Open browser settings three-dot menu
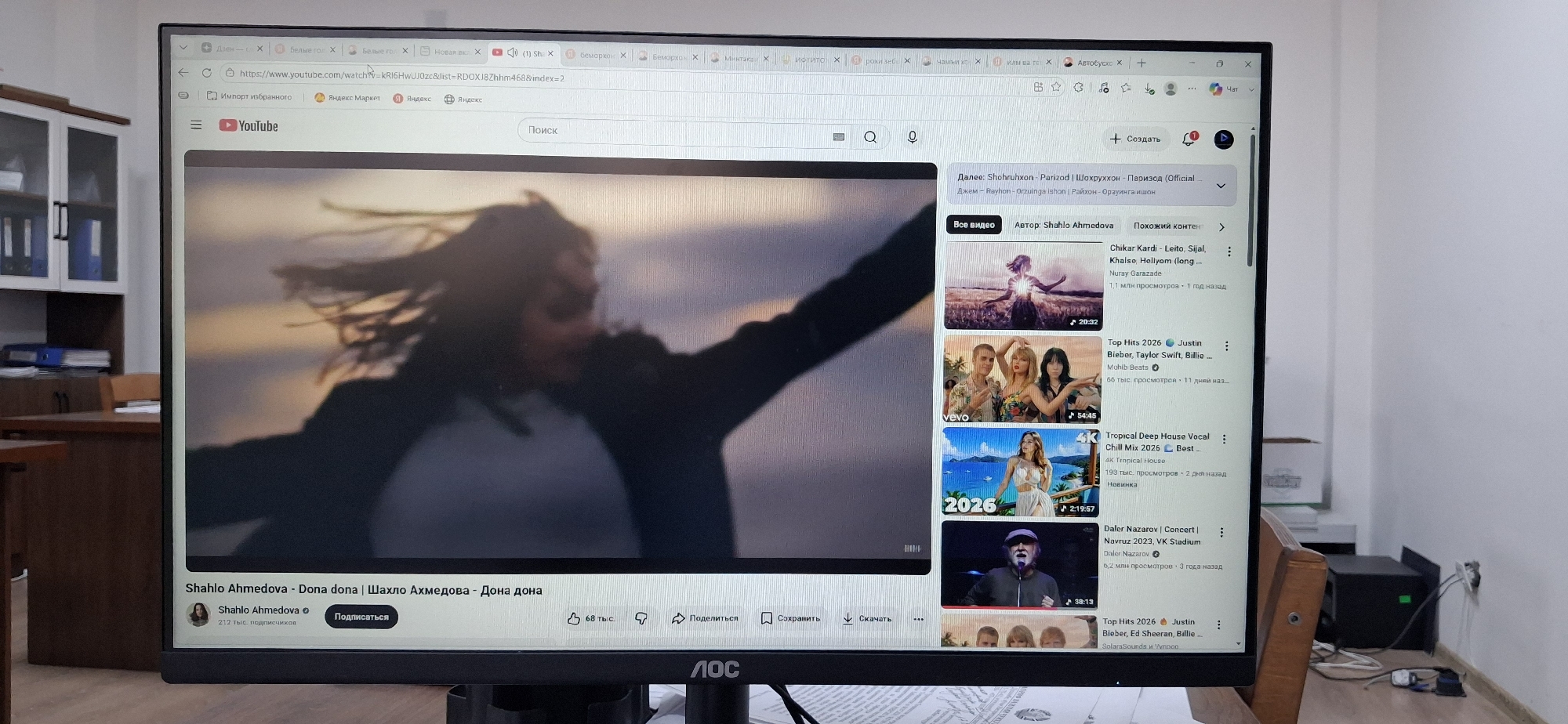The height and width of the screenshot is (724, 1568). coord(1192,89)
